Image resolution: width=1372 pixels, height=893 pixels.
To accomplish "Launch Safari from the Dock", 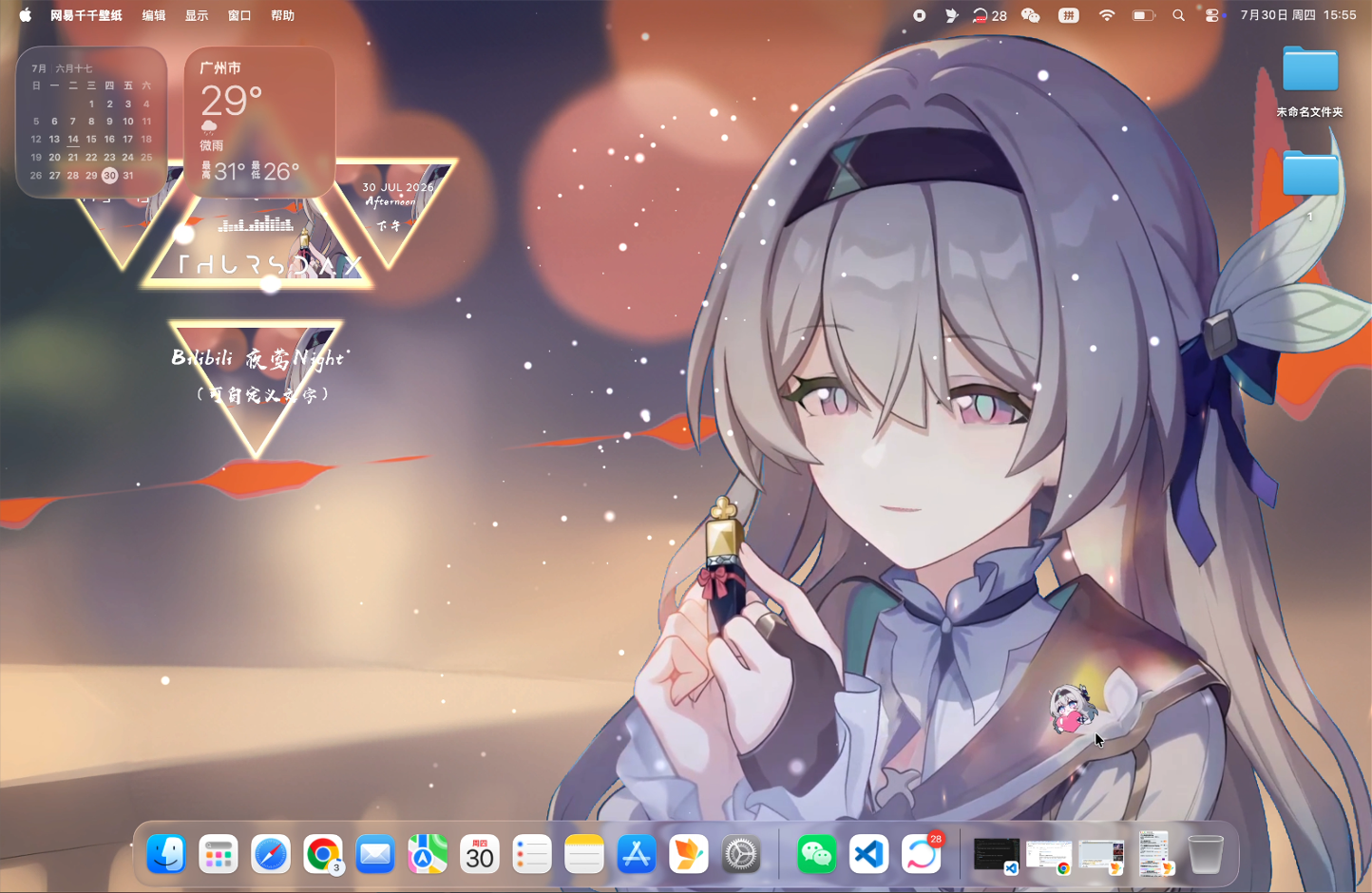I will pyautogui.click(x=271, y=854).
